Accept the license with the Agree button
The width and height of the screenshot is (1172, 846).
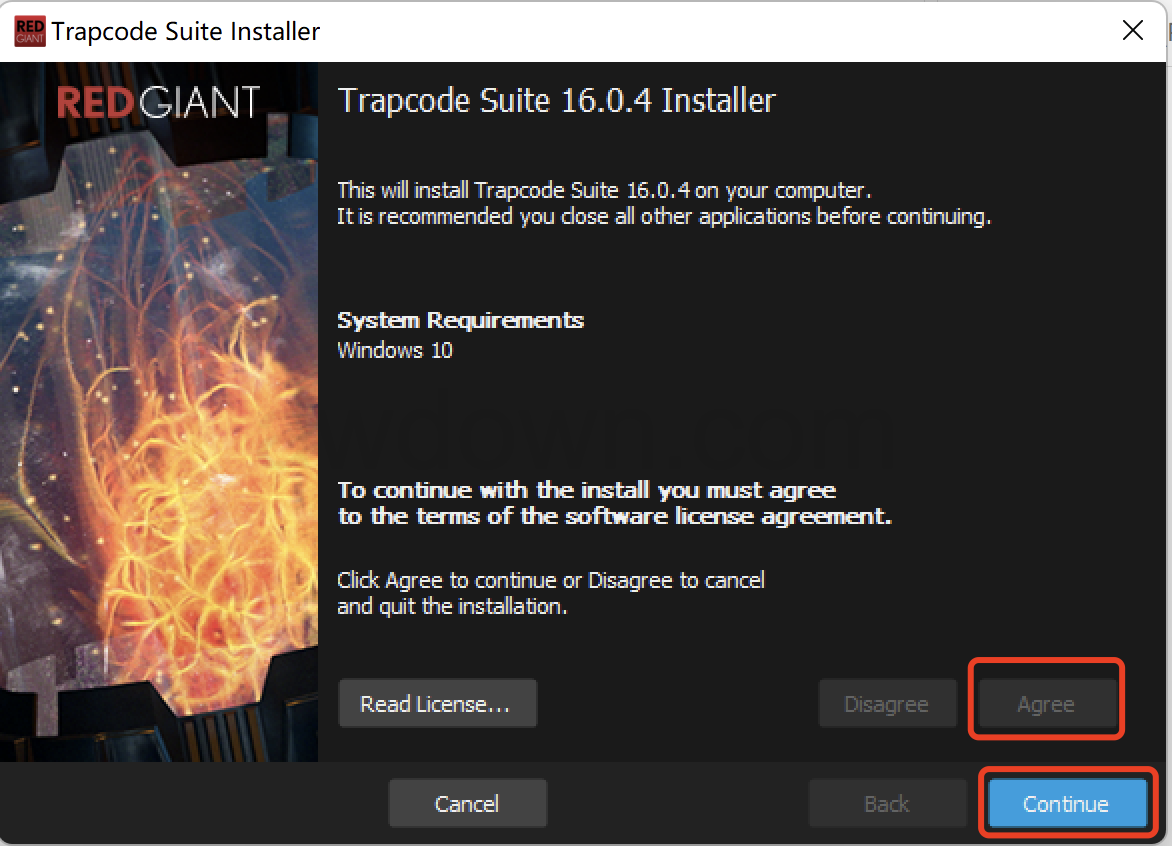(1046, 704)
